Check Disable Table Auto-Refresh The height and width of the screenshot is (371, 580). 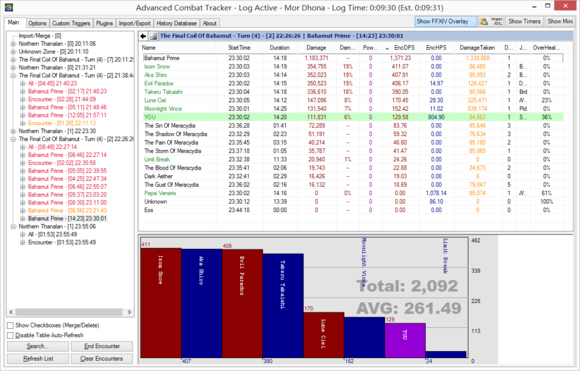click(x=10, y=335)
